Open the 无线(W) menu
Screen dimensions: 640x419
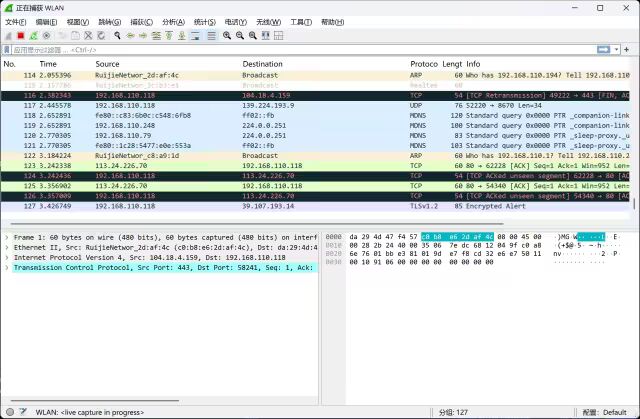pyautogui.click(x=268, y=22)
